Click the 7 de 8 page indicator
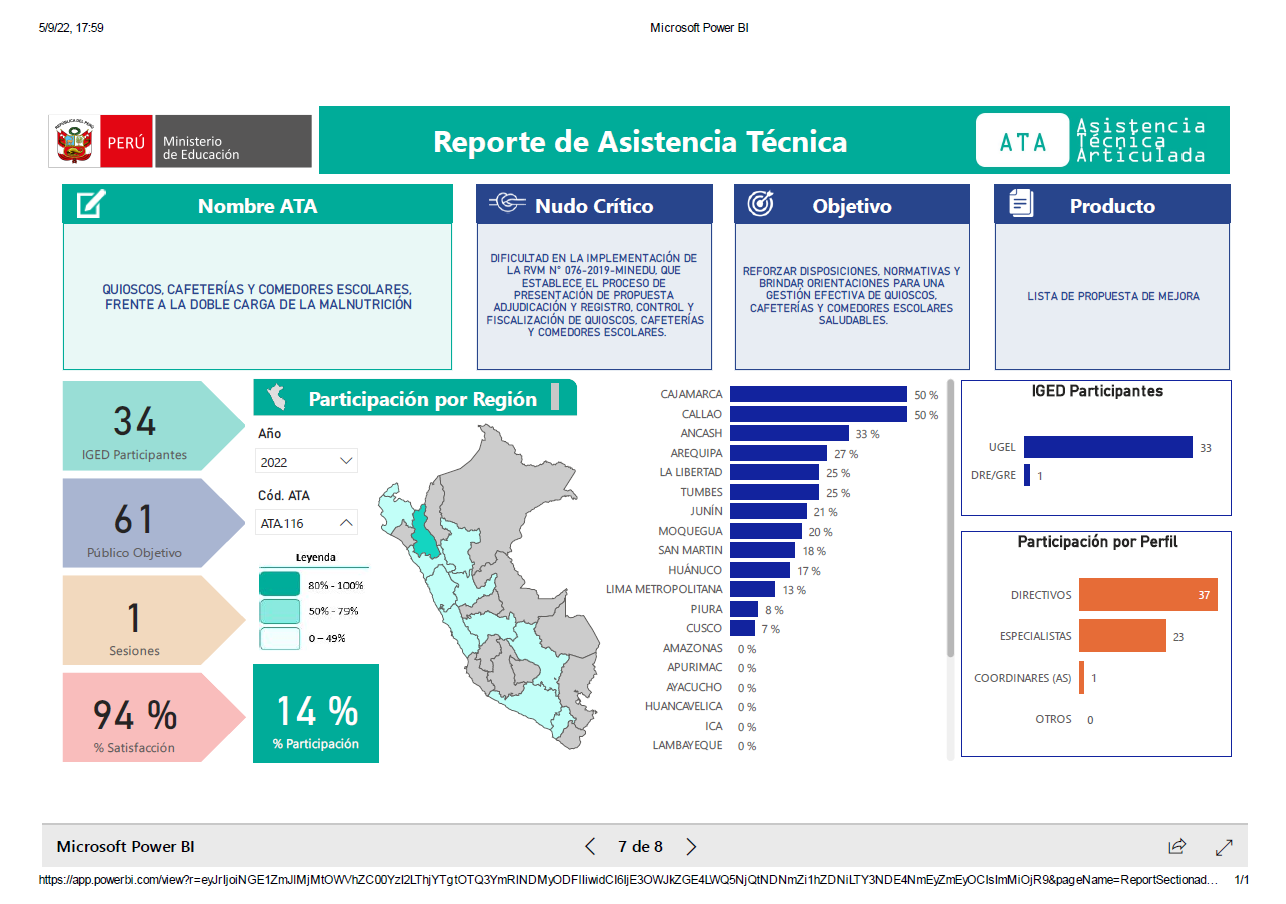 point(640,847)
